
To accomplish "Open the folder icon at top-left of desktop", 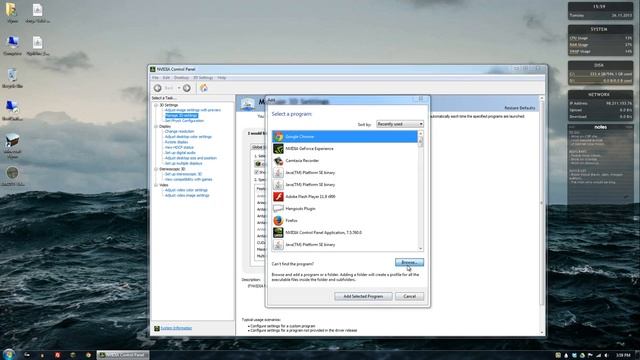I will [x=12, y=12].
